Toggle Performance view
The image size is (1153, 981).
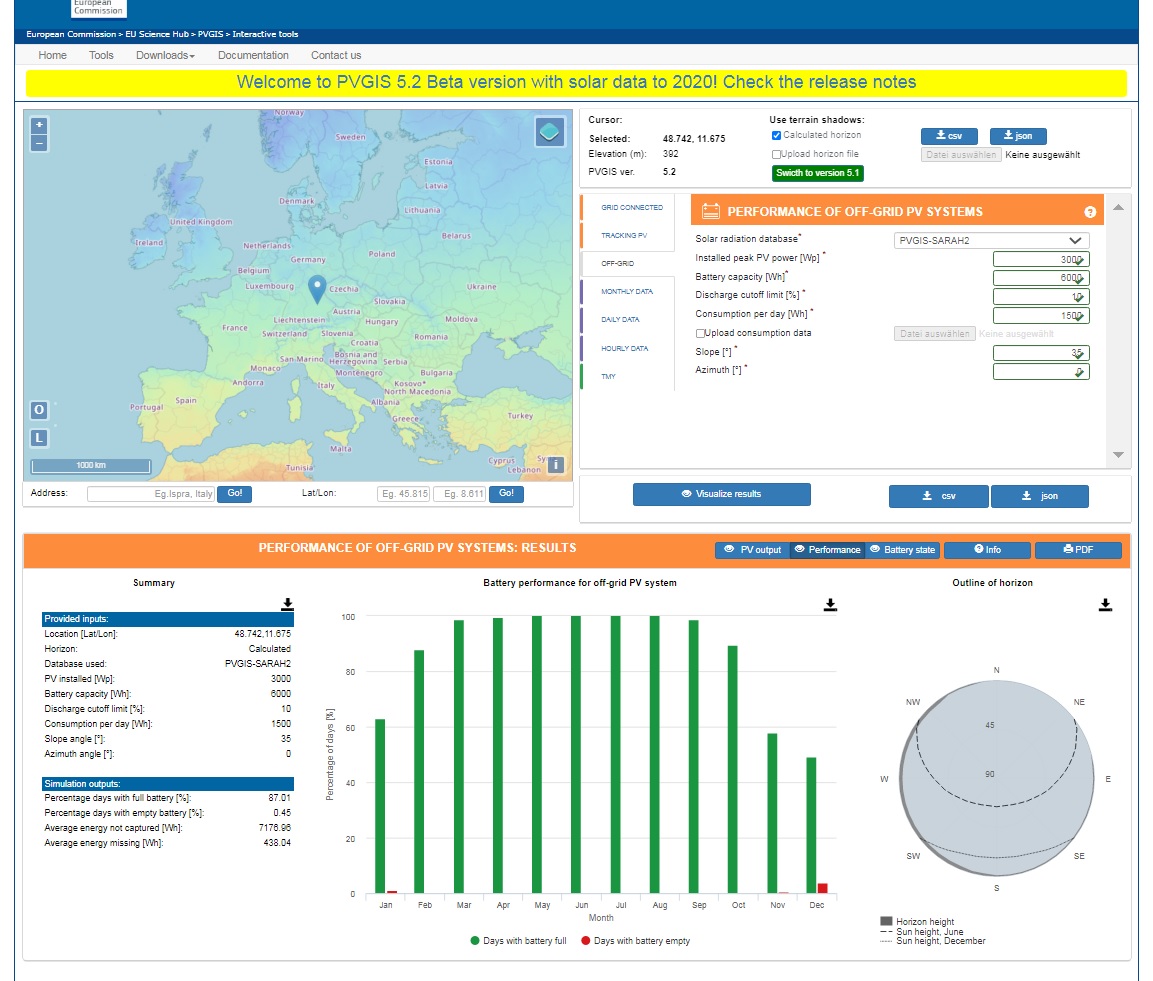click(827, 549)
